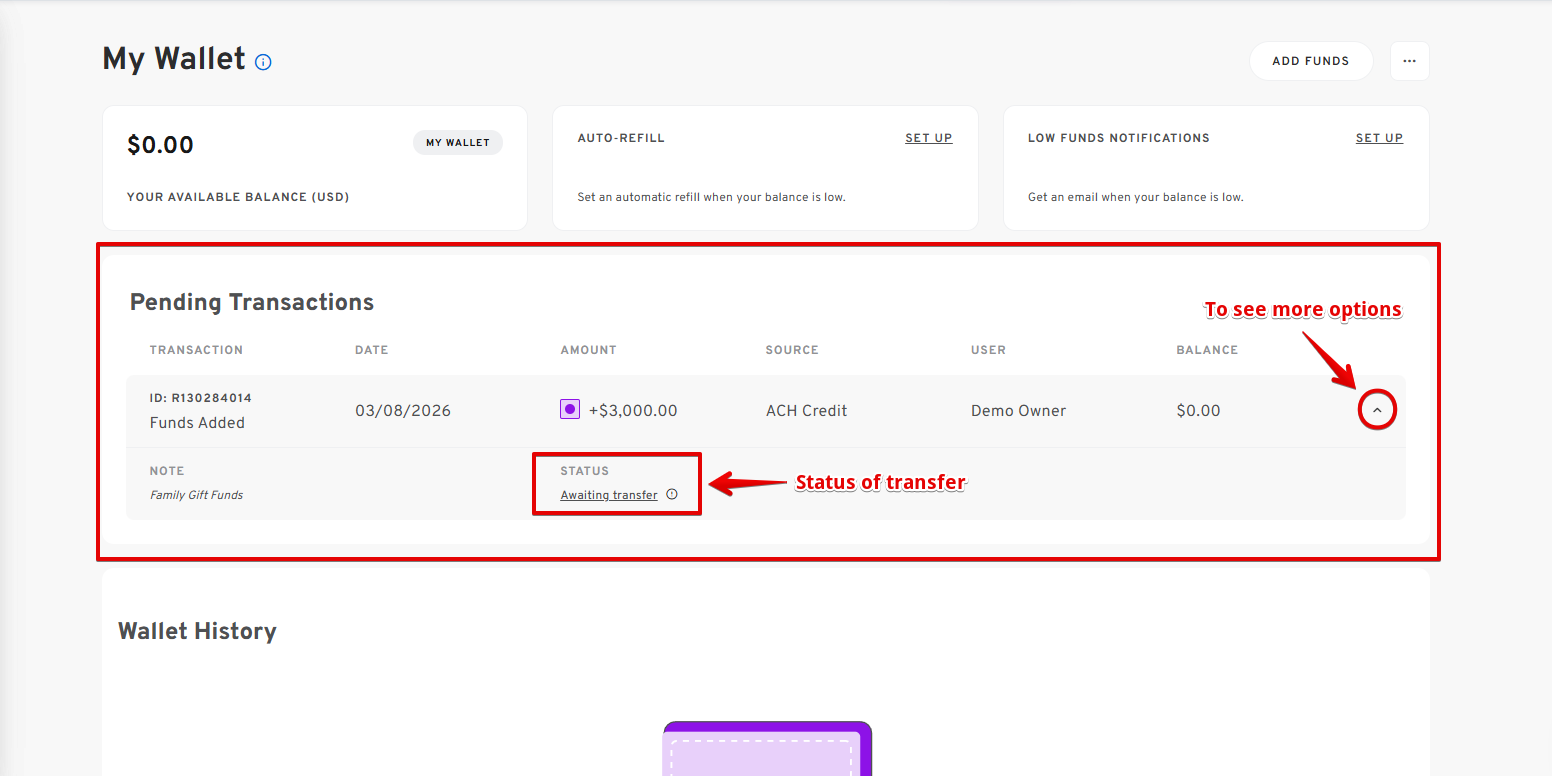Click the info icon beside My Wallet

[263, 62]
